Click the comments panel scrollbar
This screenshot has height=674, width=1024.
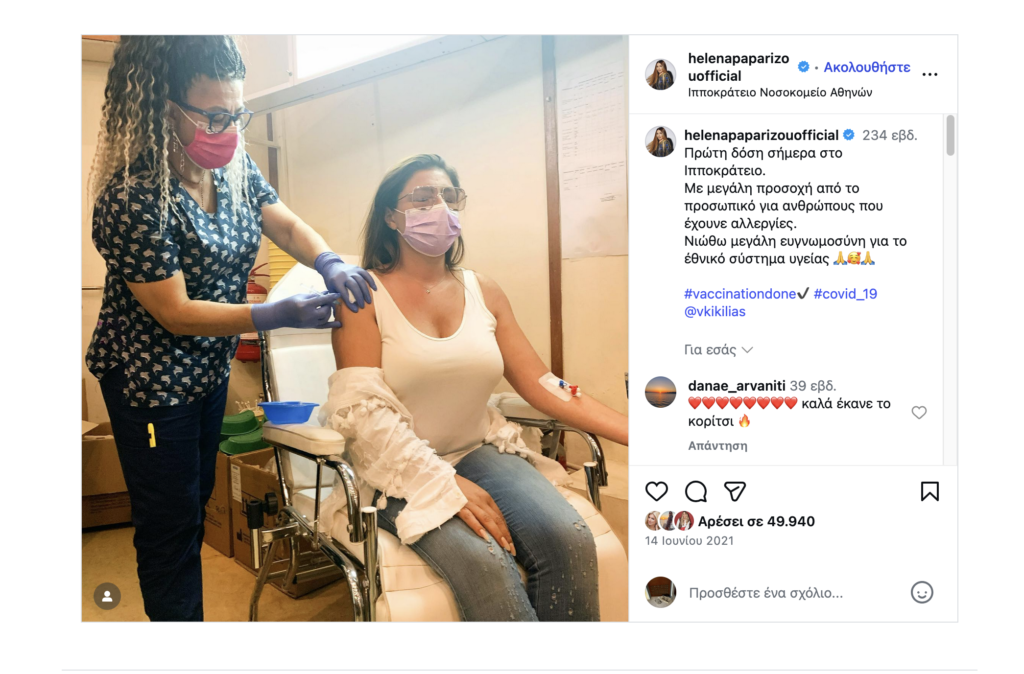coord(950,136)
